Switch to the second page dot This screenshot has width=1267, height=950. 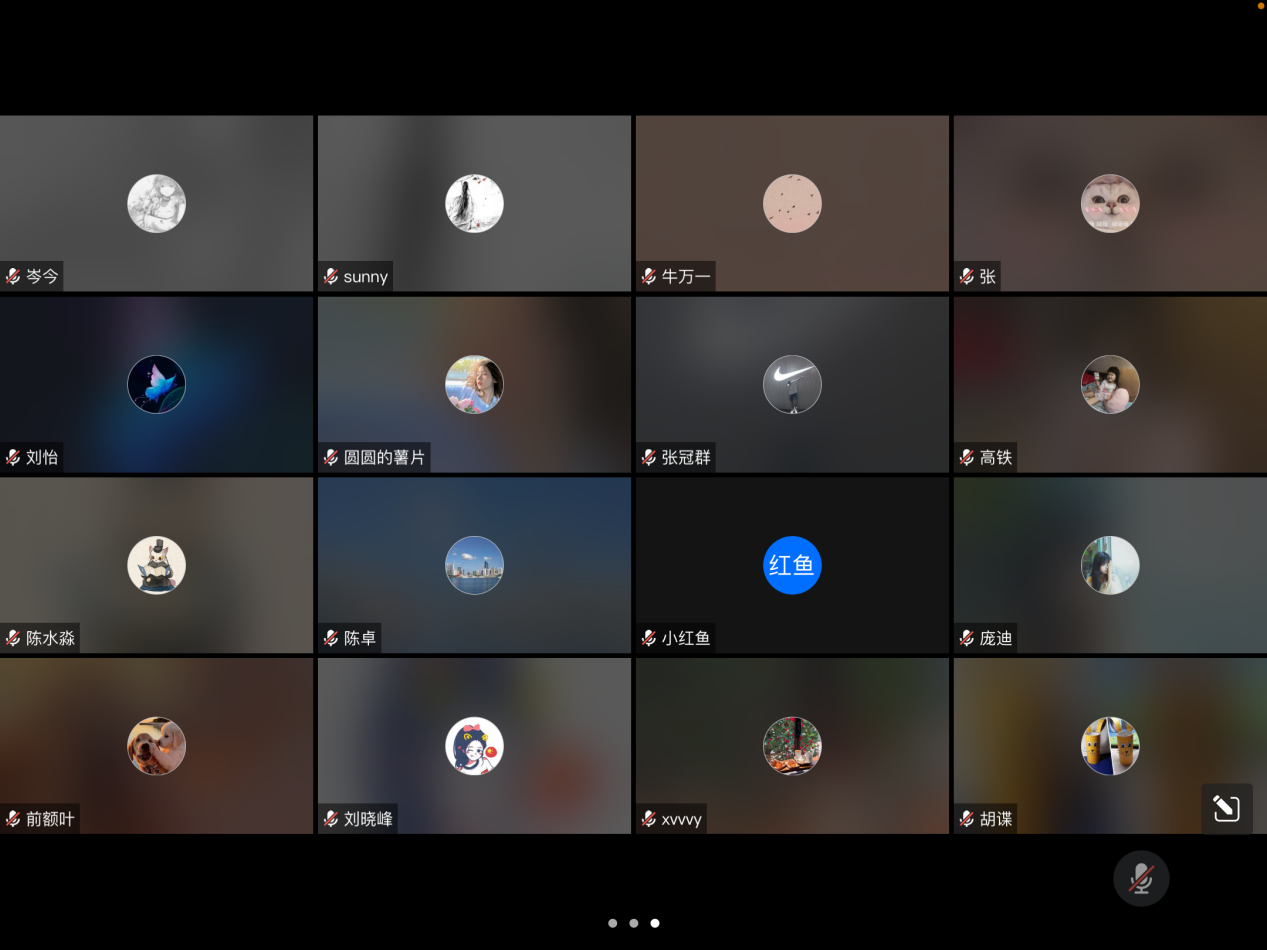click(x=634, y=923)
